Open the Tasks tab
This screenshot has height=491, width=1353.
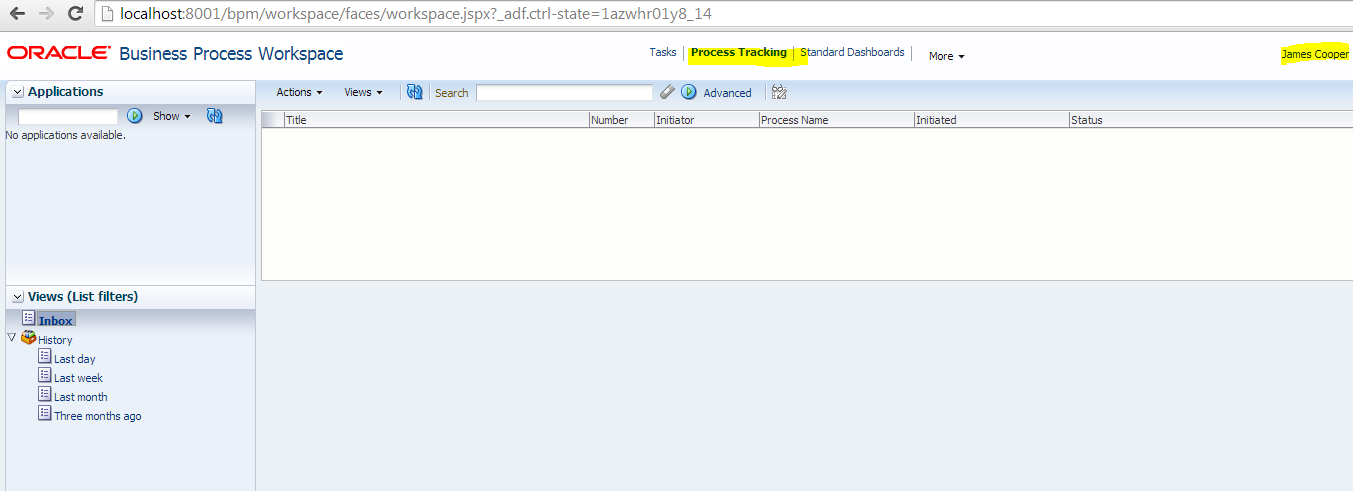coord(663,52)
